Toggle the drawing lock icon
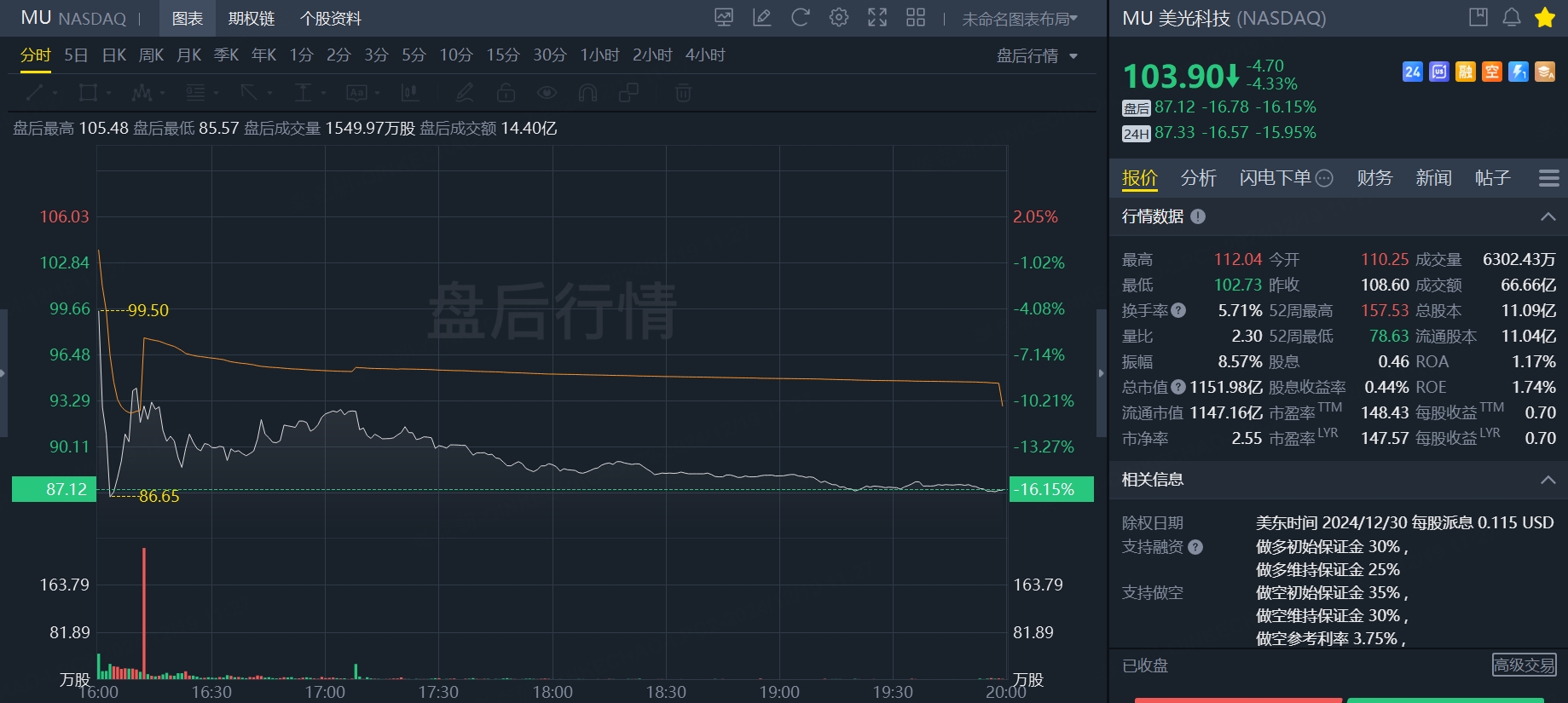 (506, 93)
